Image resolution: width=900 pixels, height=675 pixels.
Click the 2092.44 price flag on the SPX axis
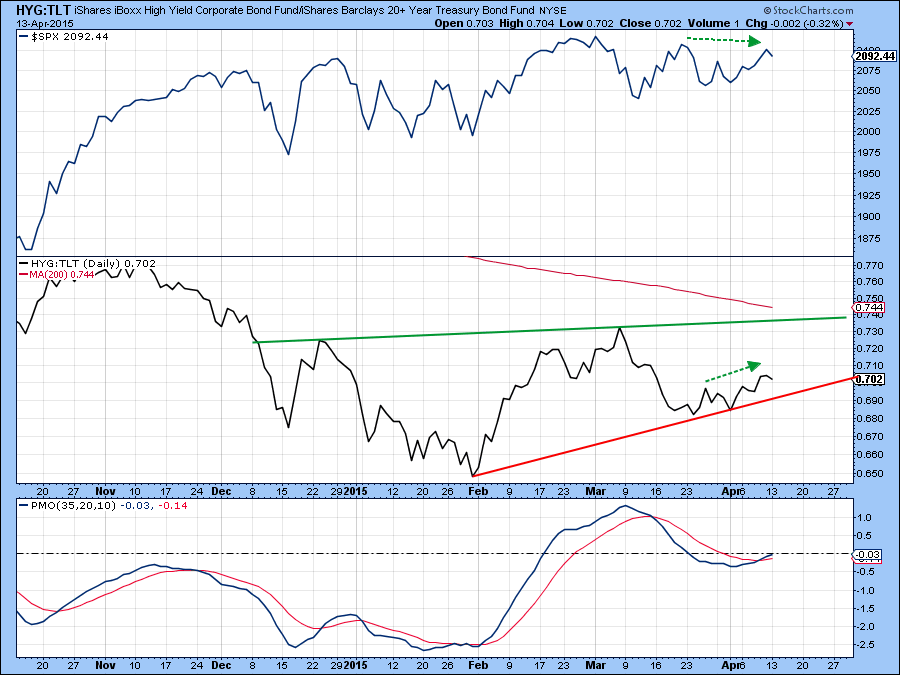[x=874, y=56]
